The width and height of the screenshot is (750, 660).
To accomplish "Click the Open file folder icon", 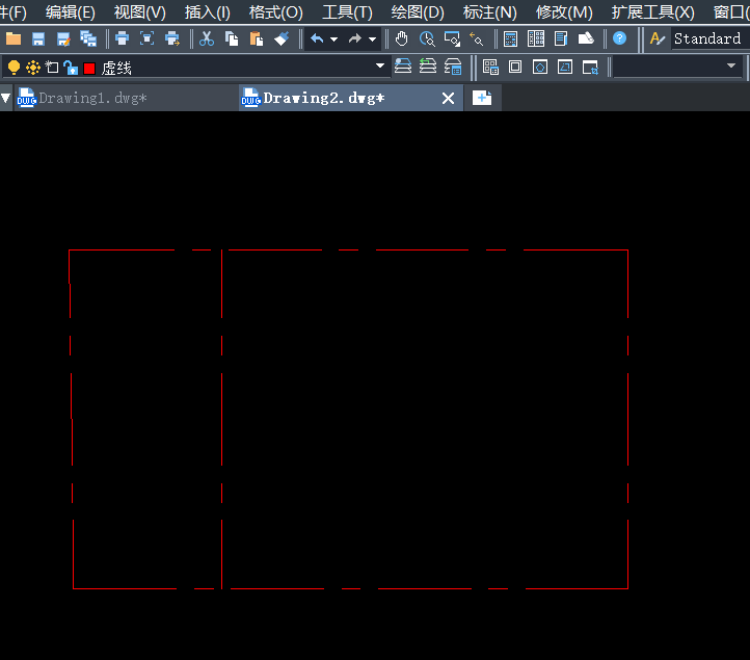I will (x=13, y=39).
